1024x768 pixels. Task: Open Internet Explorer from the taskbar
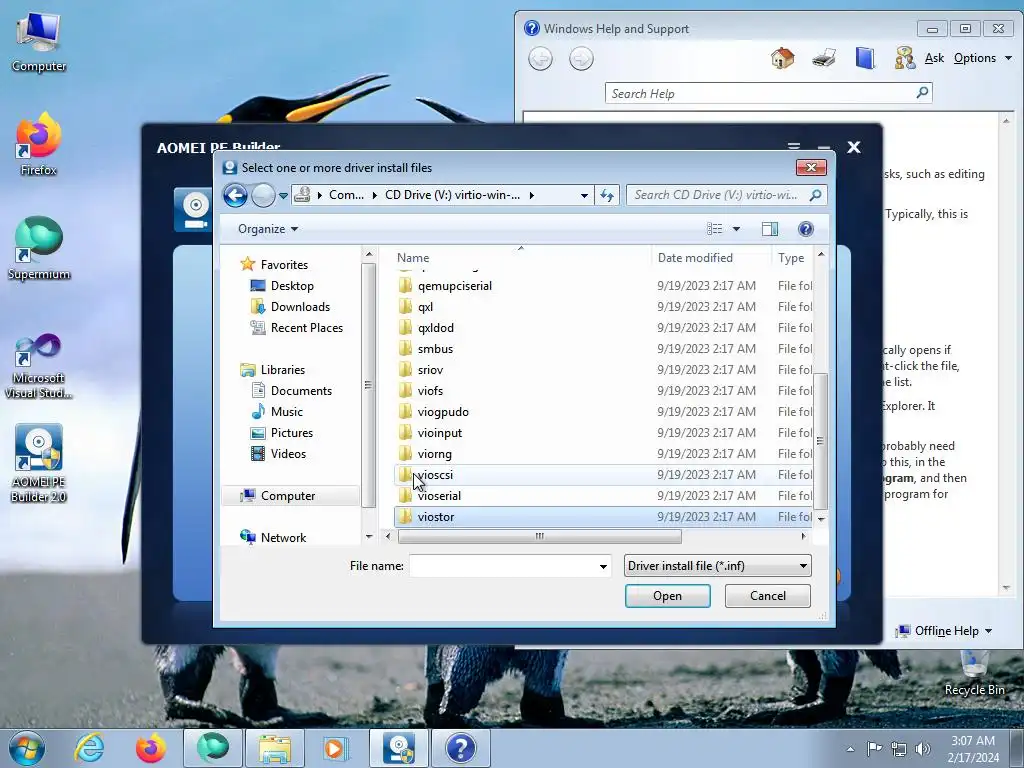point(88,748)
